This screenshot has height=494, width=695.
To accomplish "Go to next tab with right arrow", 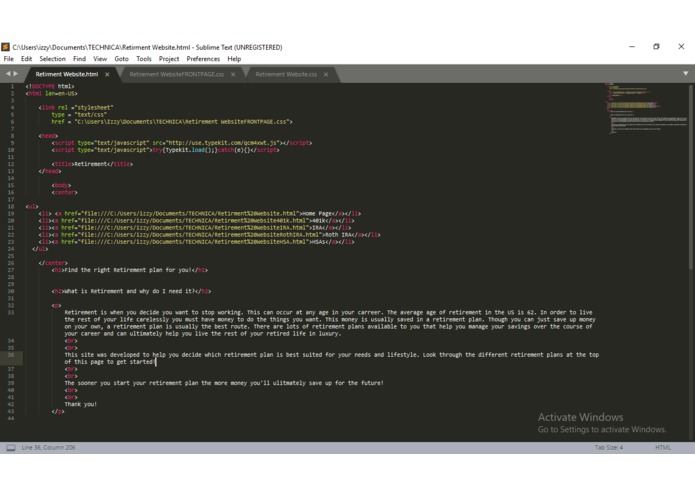I will pos(16,74).
